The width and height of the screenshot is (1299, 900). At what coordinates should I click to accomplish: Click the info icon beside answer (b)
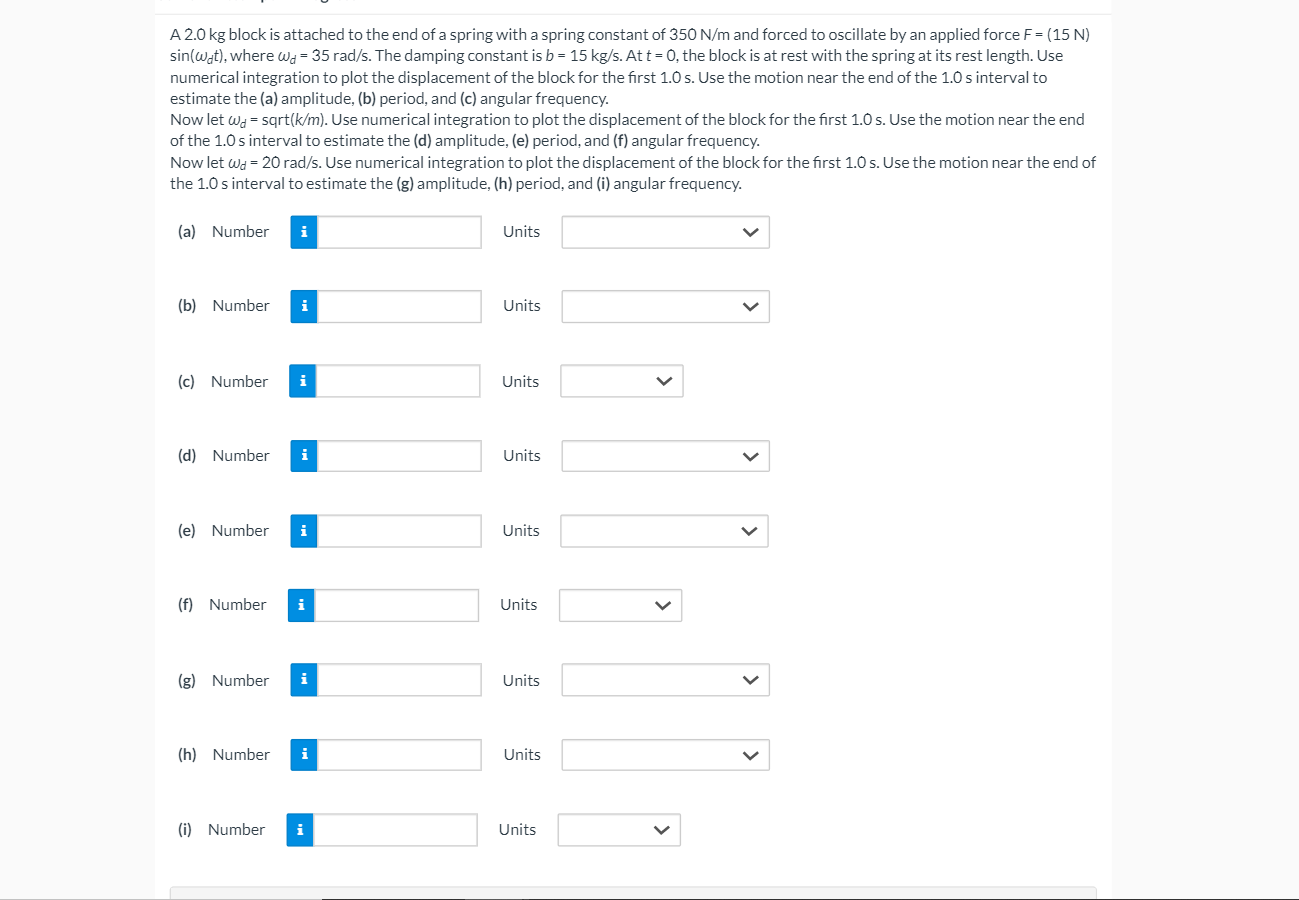click(303, 306)
